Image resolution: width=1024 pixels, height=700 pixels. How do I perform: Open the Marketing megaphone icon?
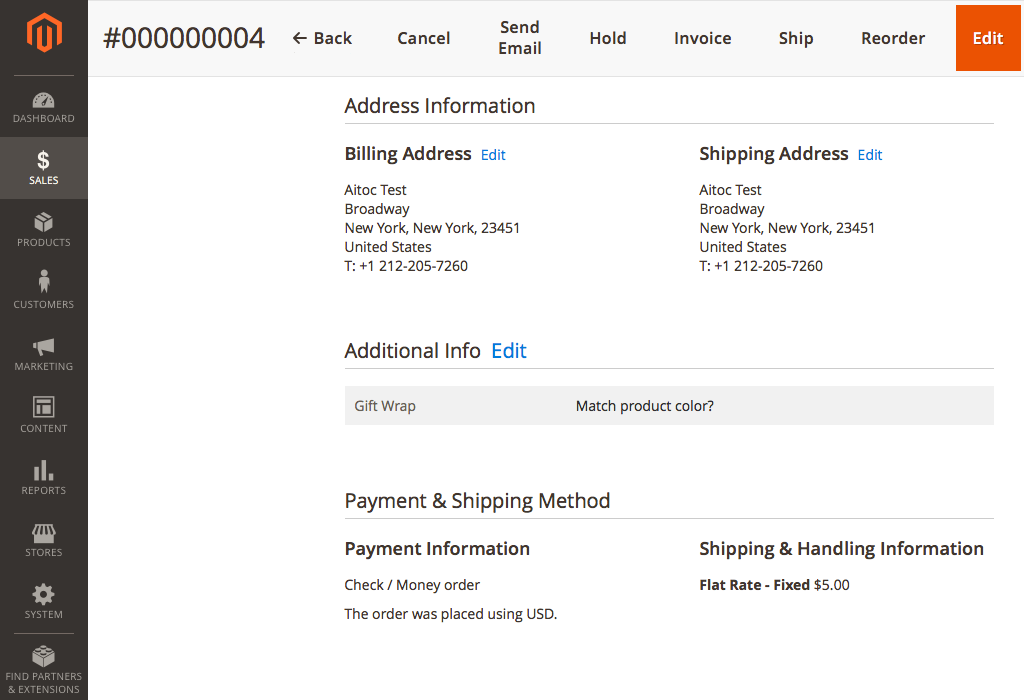point(44,347)
